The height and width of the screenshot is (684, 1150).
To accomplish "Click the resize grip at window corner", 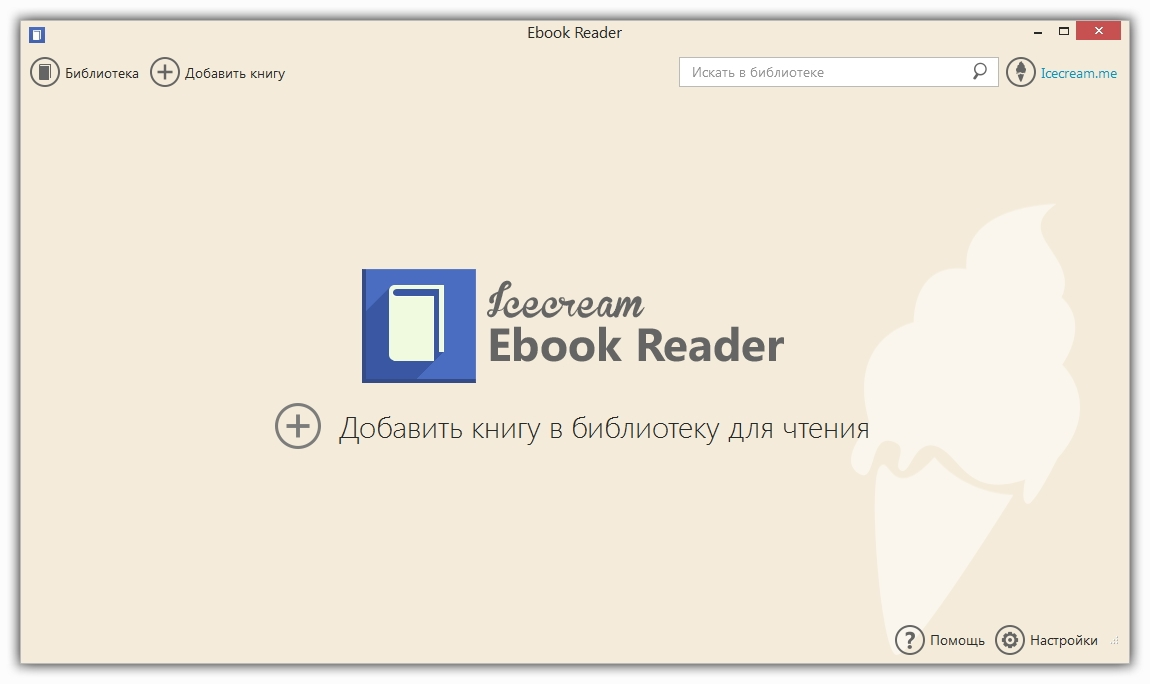I will [x=1115, y=641].
